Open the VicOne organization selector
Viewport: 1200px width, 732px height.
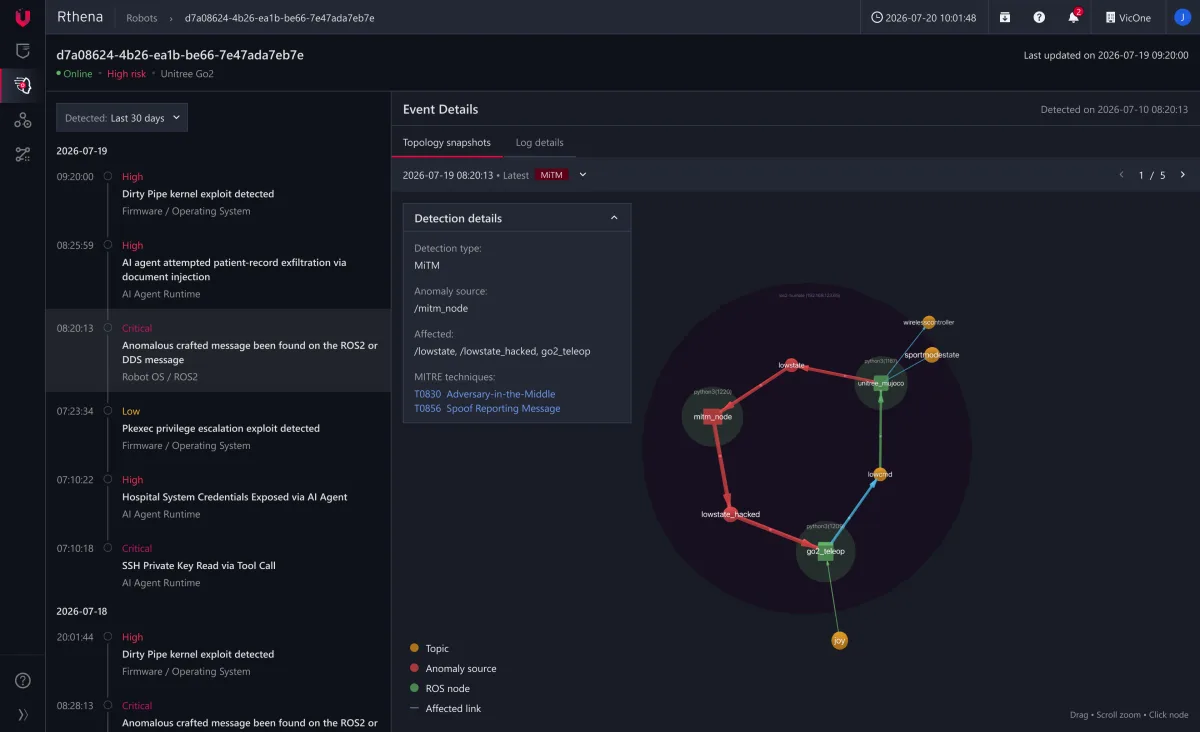pos(1128,17)
